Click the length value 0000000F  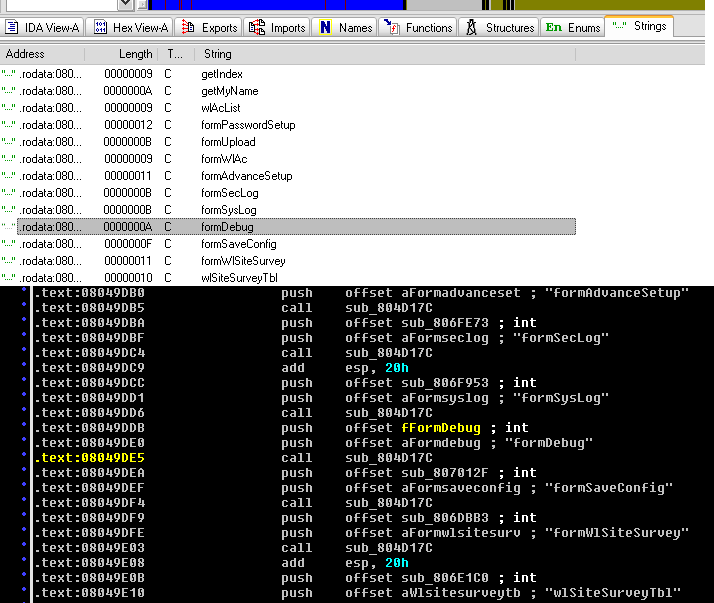tap(128, 244)
